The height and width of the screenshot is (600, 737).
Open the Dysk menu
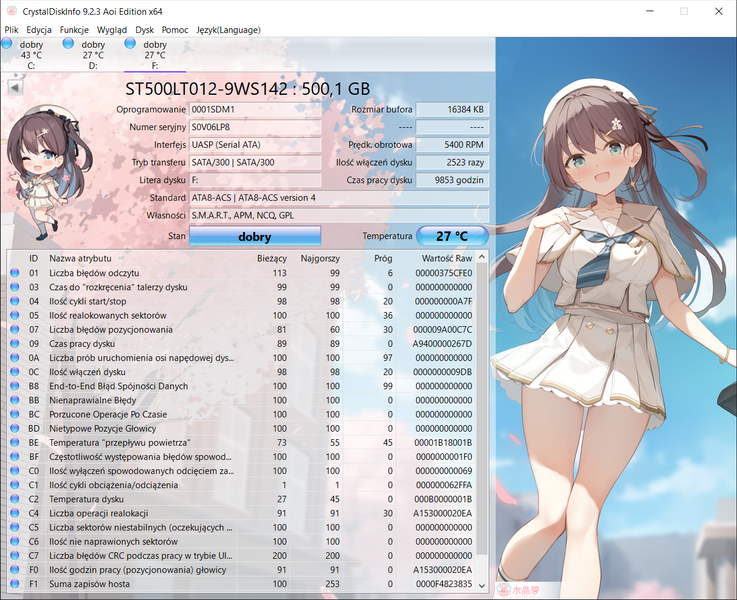coord(144,30)
